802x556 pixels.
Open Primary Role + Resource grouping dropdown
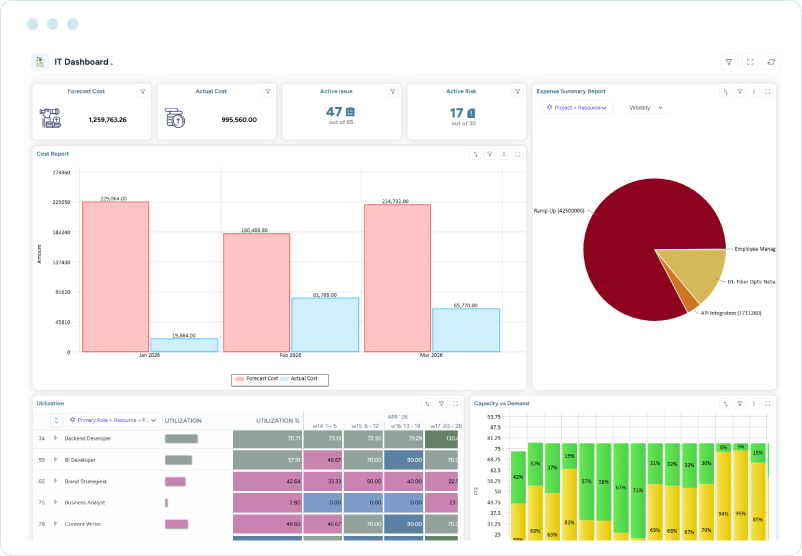click(113, 420)
